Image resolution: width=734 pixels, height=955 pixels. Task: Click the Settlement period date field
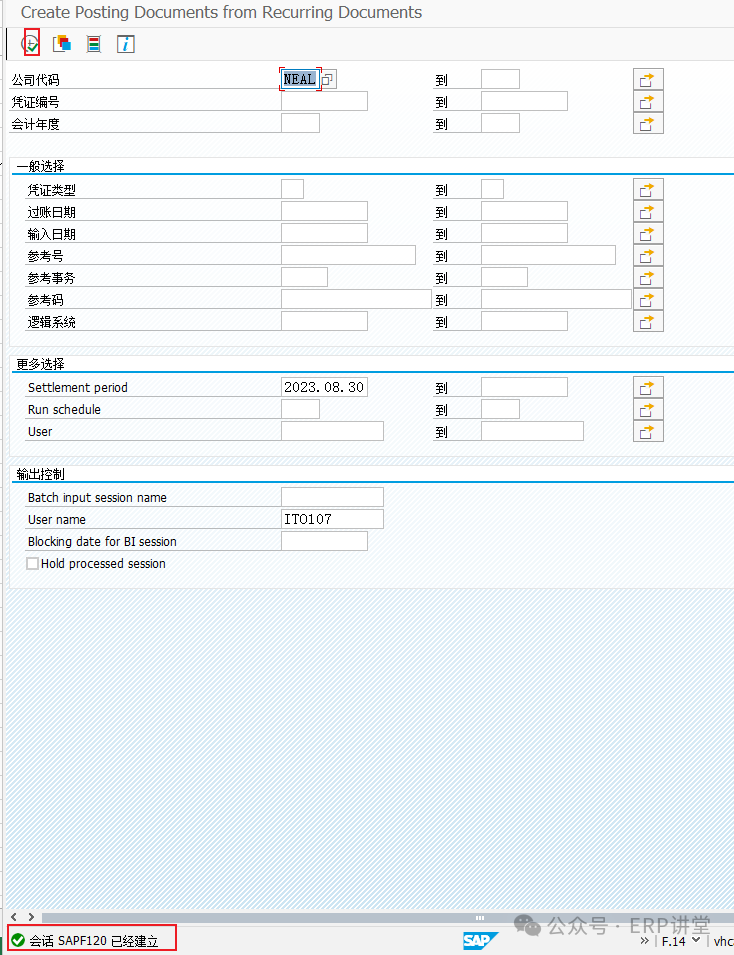323,387
